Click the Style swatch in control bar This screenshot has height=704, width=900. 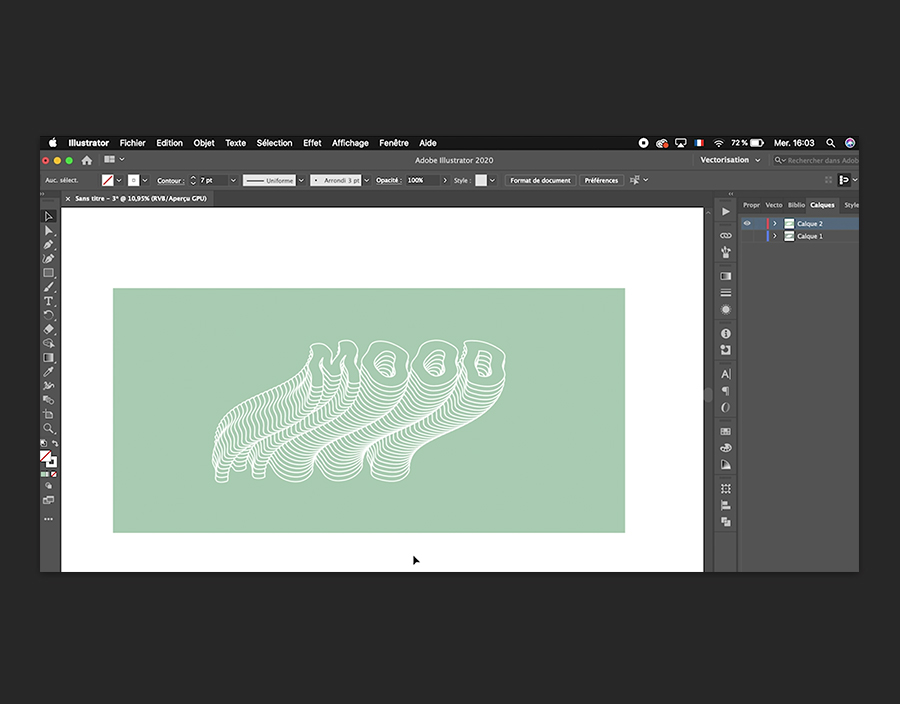click(x=481, y=180)
